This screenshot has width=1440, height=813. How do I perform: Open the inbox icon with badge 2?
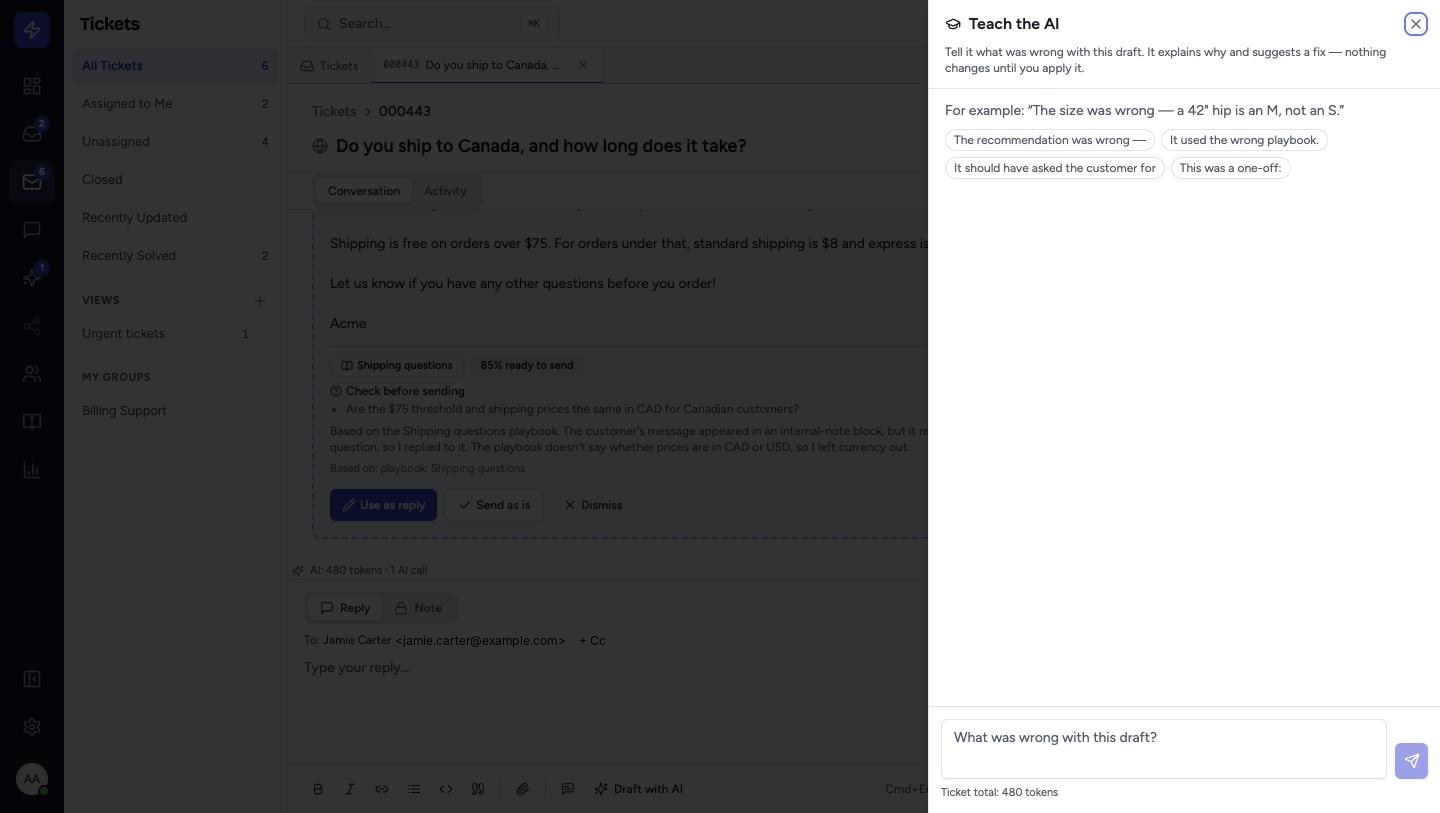point(32,134)
